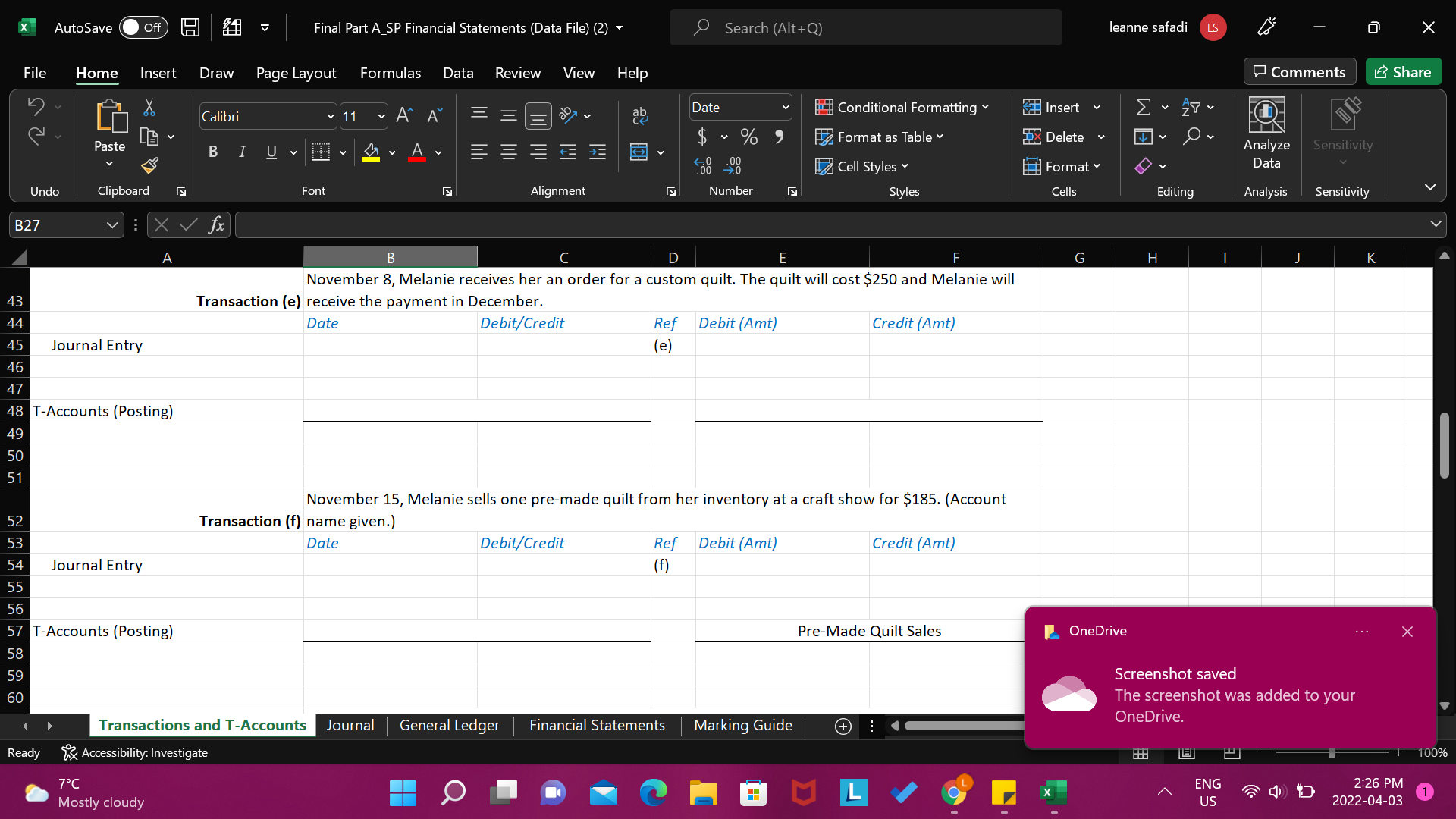The width and height of the screenshot is (1456, 819).
Task: Click Increase Decimal icon
Action: point(703,165)
